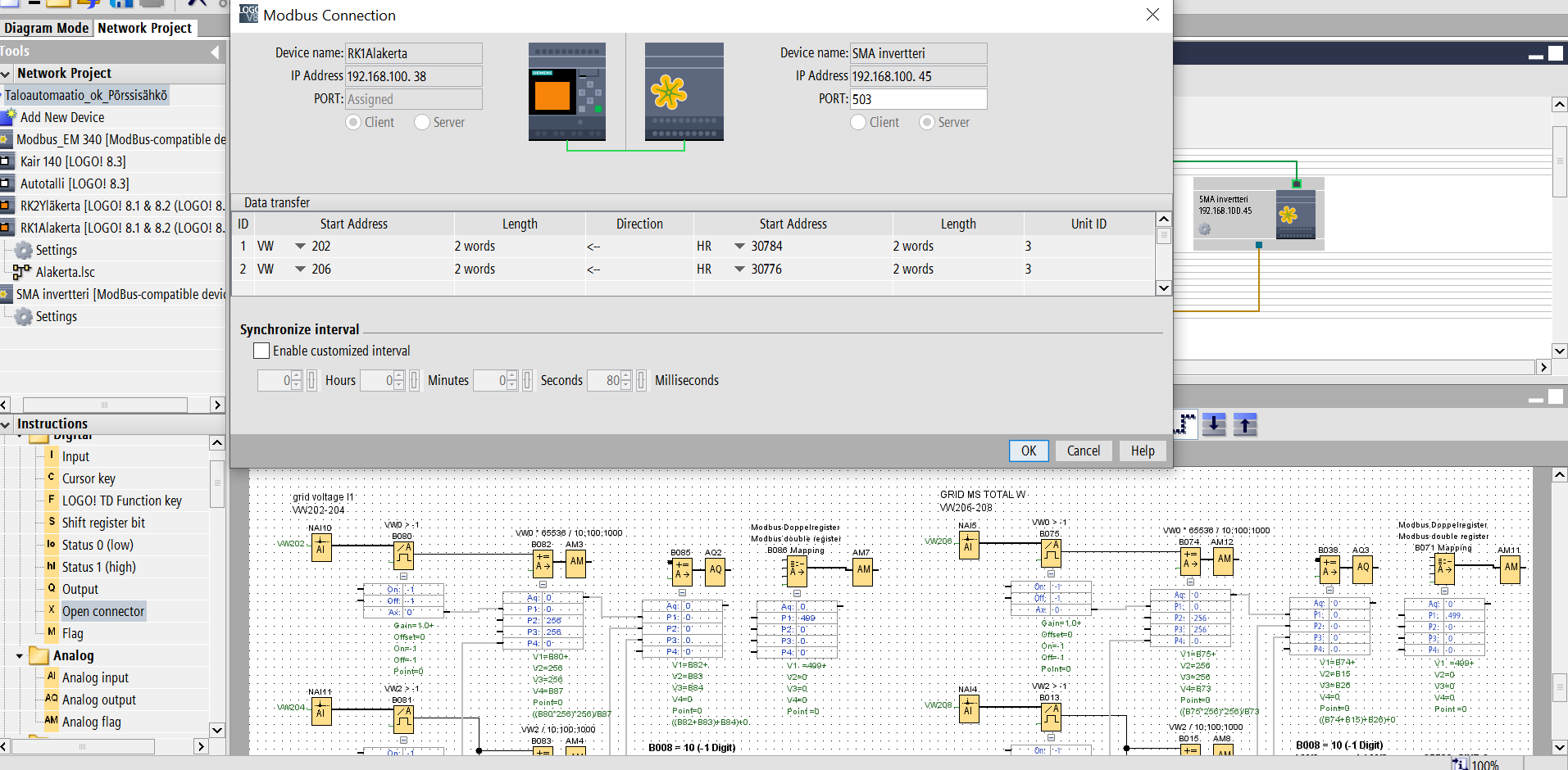
Task: Click OK to confirm Modbus connection
Action: (x=1028, y=451)
